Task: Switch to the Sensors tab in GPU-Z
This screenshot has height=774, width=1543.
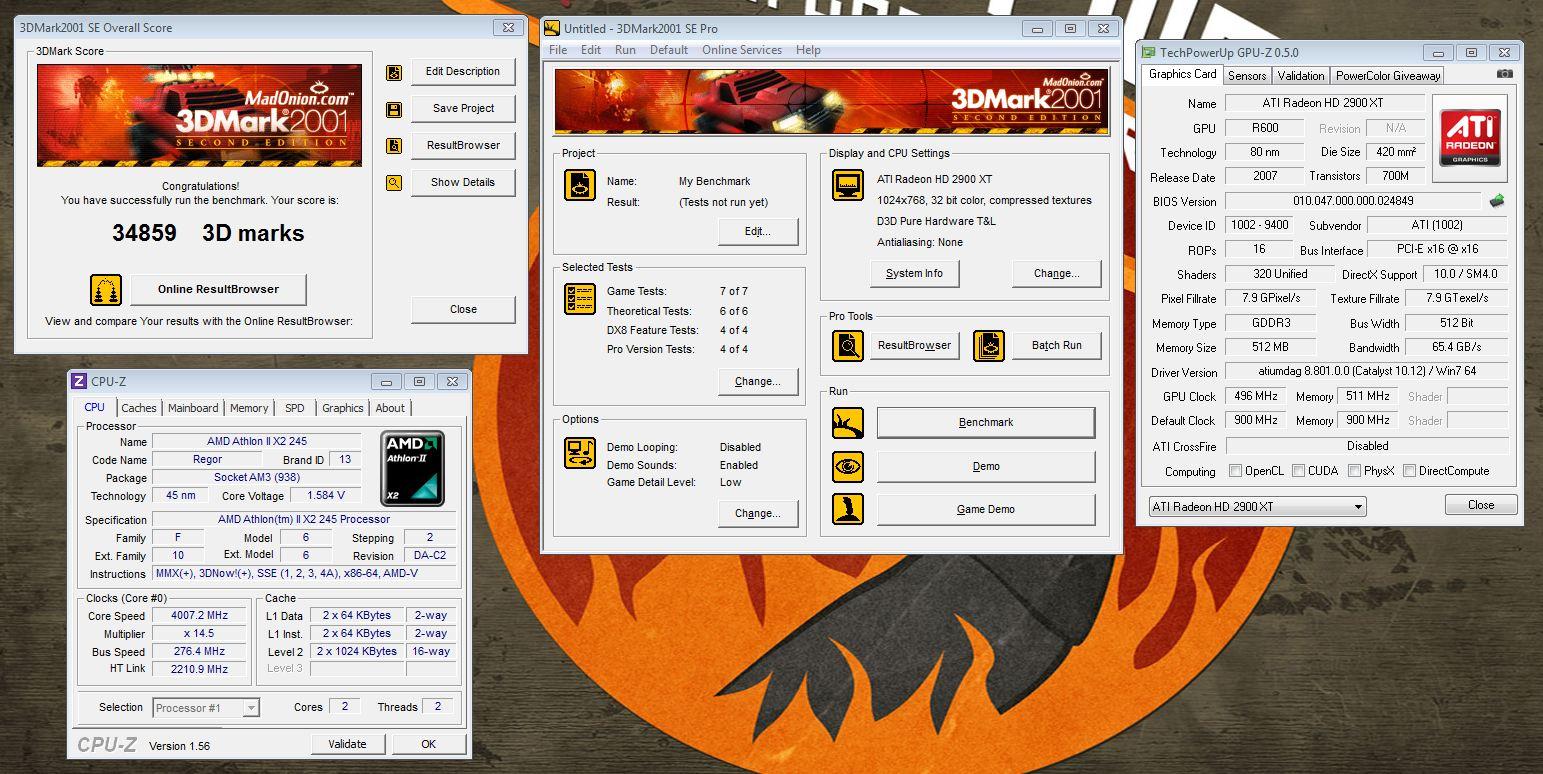Action: click(x=1247, y=76)
